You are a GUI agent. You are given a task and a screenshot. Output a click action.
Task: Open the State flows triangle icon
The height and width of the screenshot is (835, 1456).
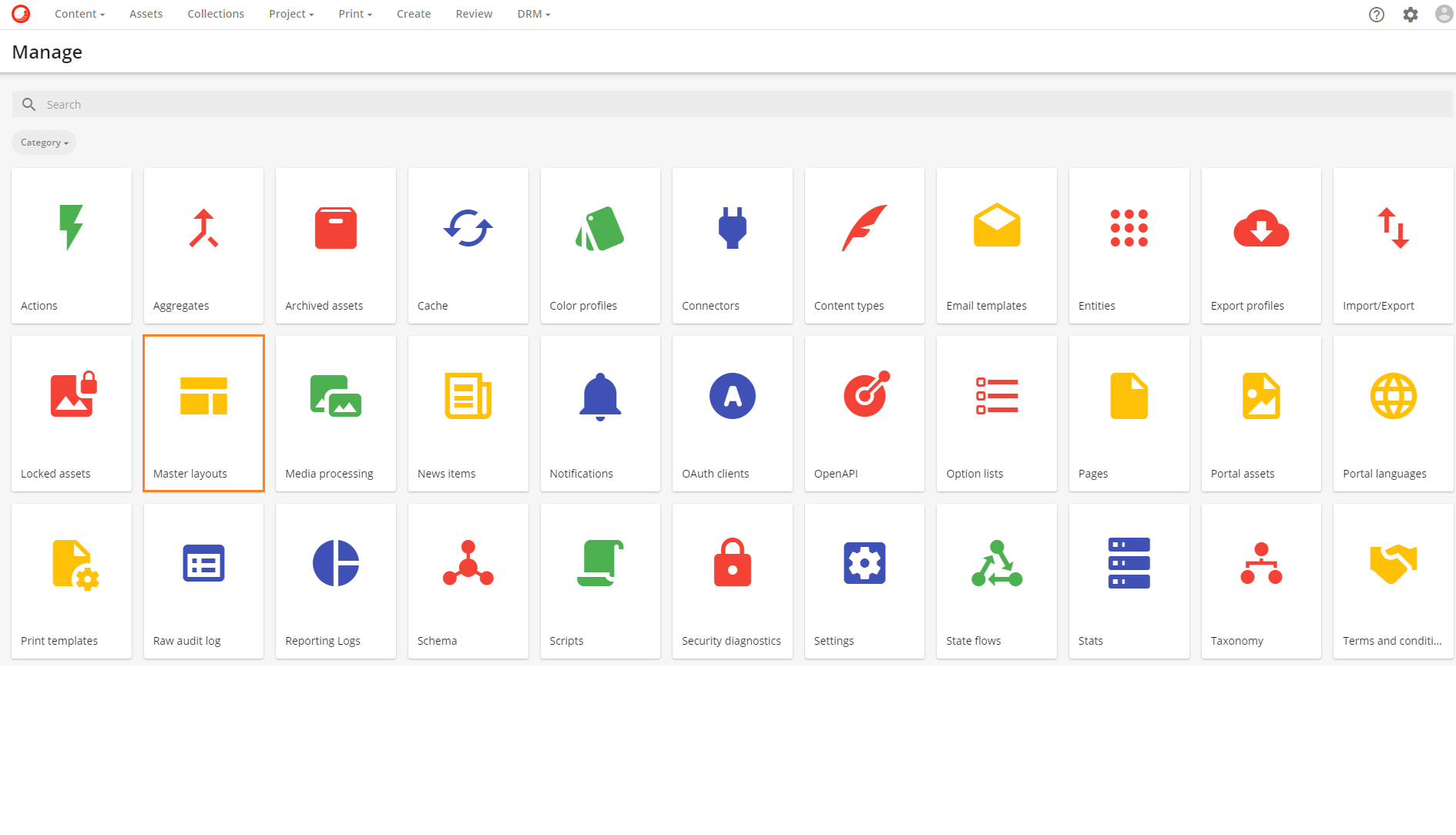996,563
